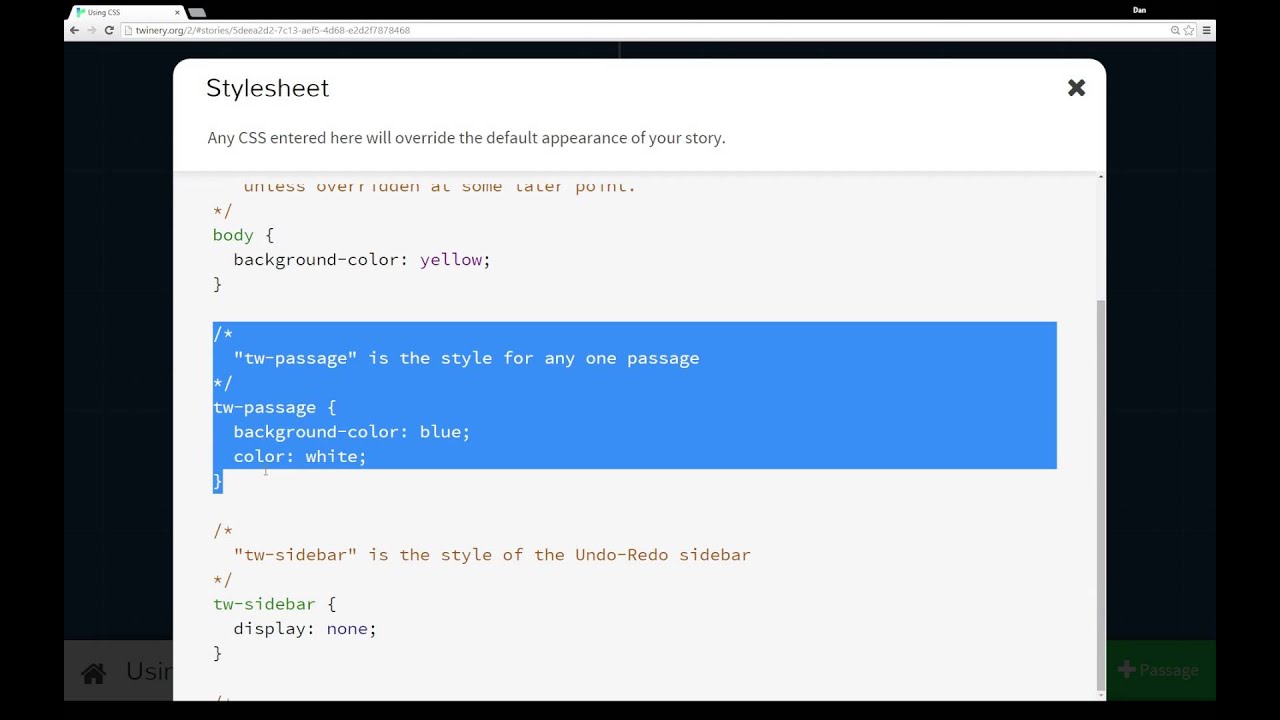Click the zoom magnifier icon in address bar
Screen dimensions: 1280x720
(1175, 30)
